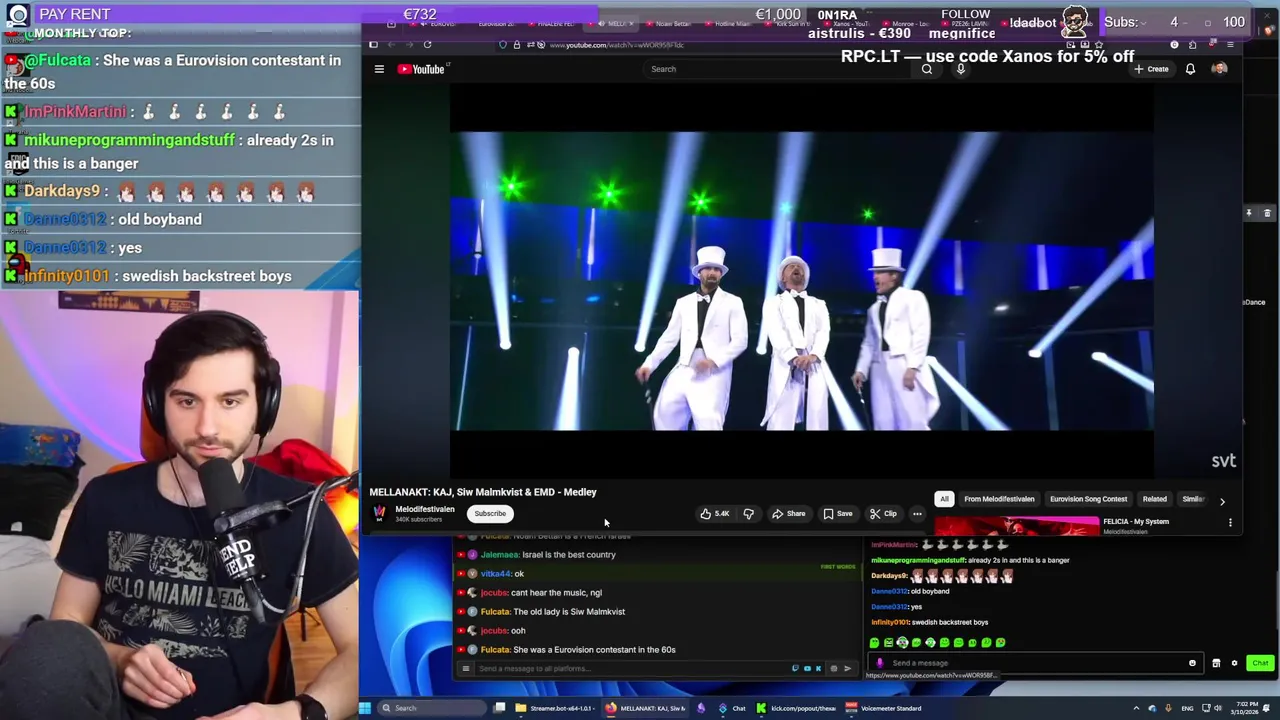
Task: Open the YouTube hamburger guide menu
Action: click(x=379, y=69)
